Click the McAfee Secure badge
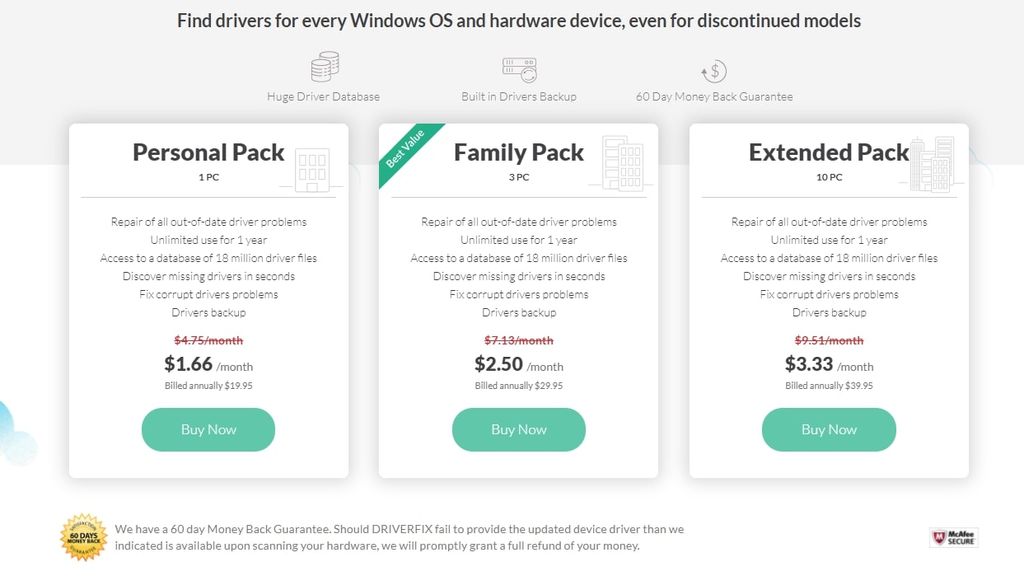 [x=955, y=537]
